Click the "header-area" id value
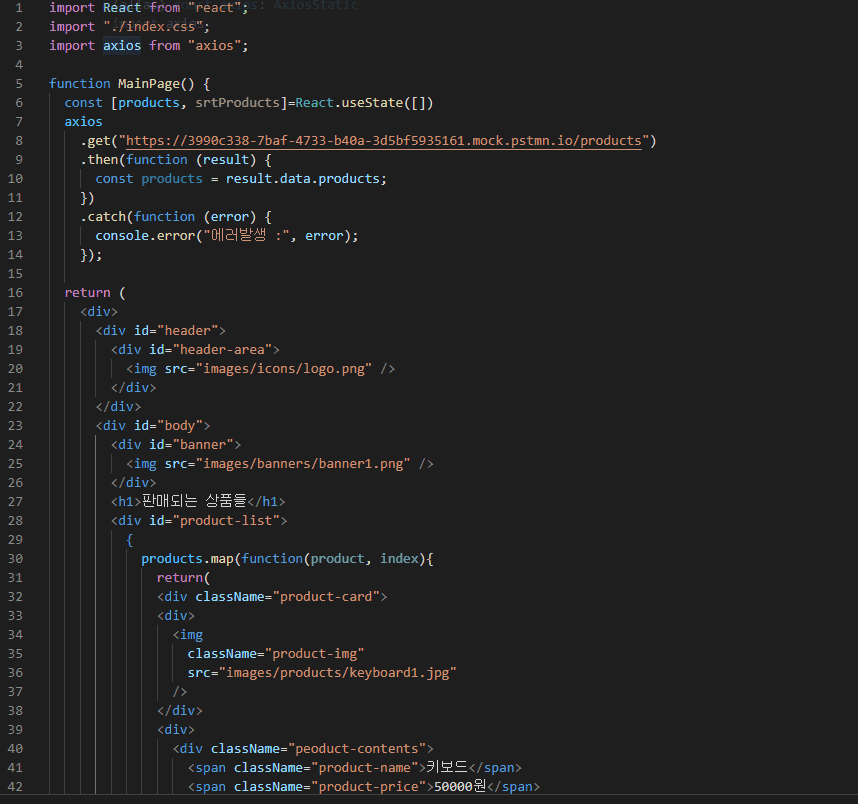 coord(226,350)
